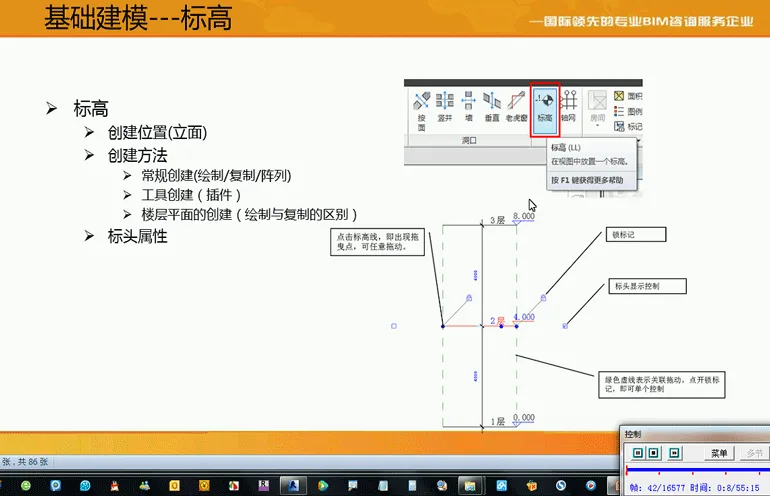This screenshot has height=496, width=770.
Task: Click the second square playback button in 控制 panel
Action: (x=654, y=453)
